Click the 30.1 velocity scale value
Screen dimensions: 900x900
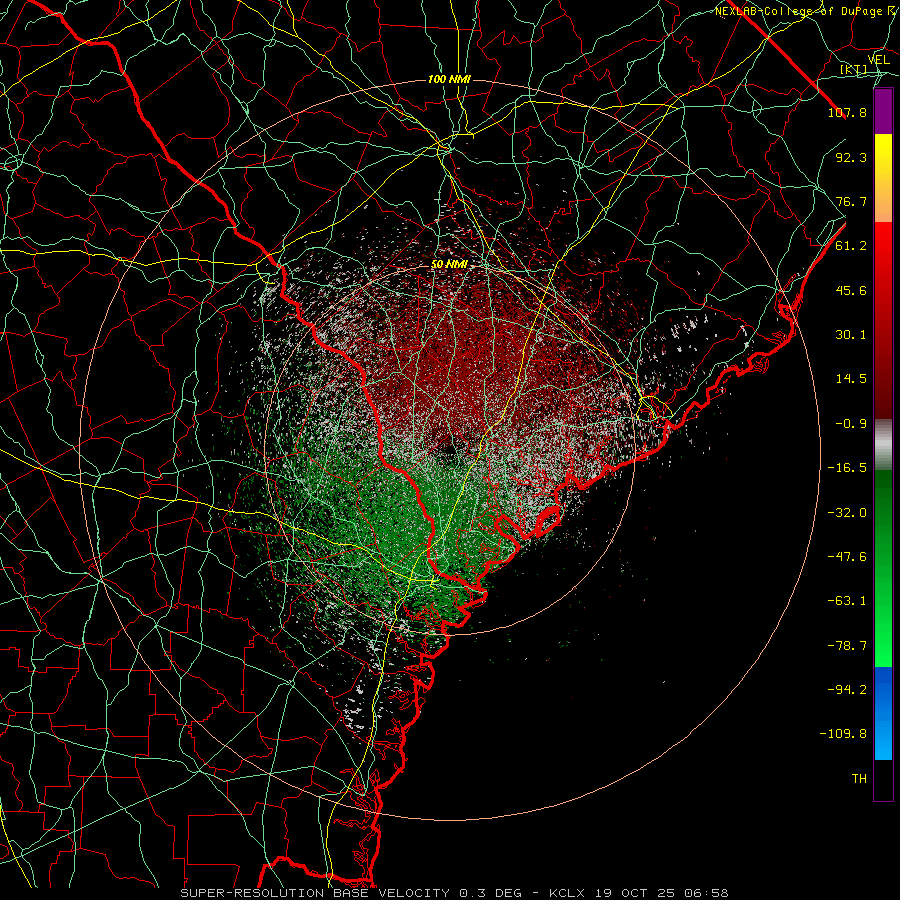[x=851, y=335]
